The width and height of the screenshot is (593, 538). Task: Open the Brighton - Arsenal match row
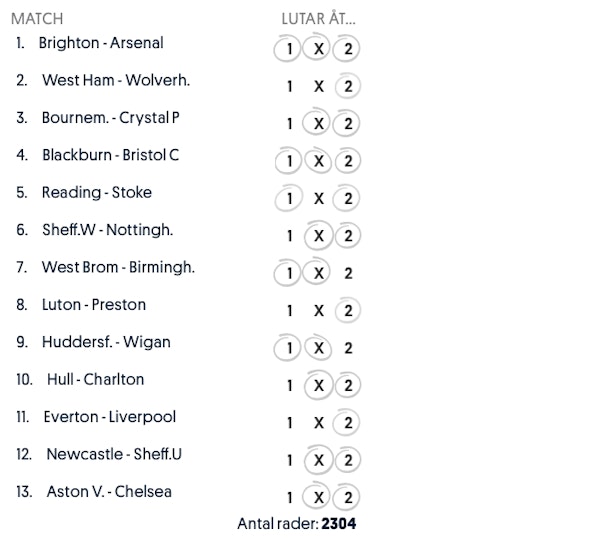185,47
